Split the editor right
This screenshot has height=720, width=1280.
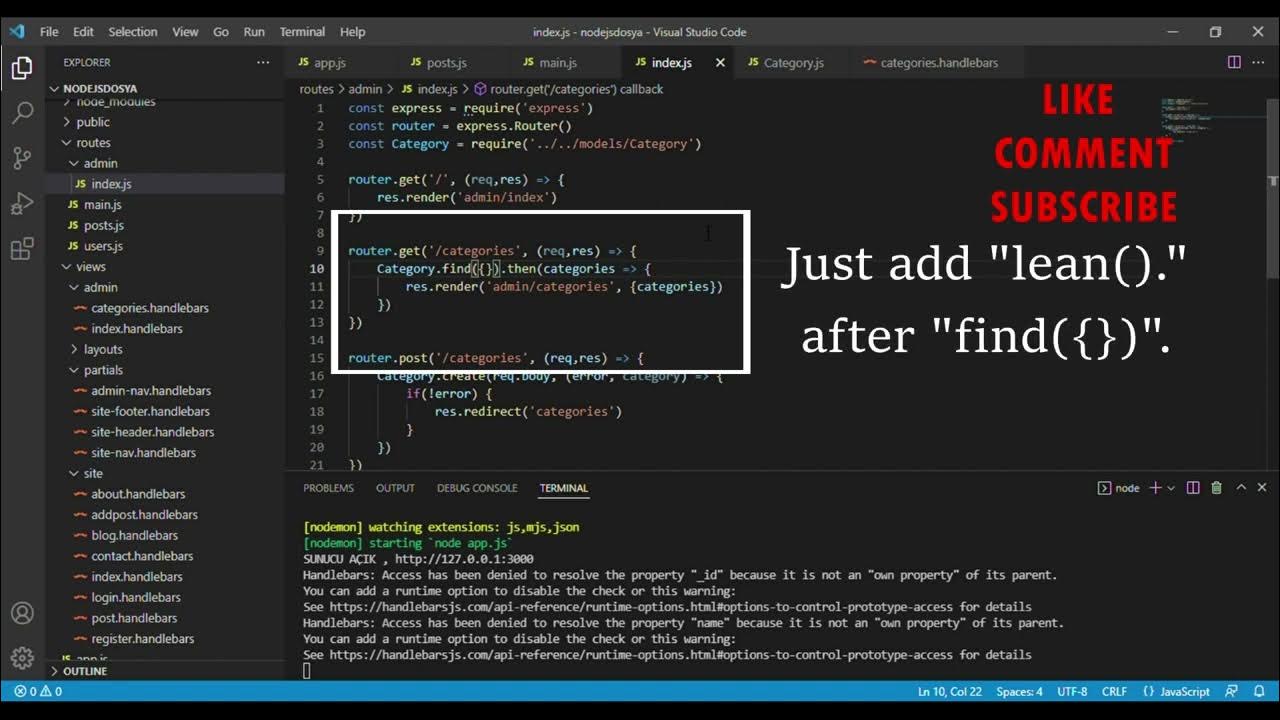(x=1234, y=62)
